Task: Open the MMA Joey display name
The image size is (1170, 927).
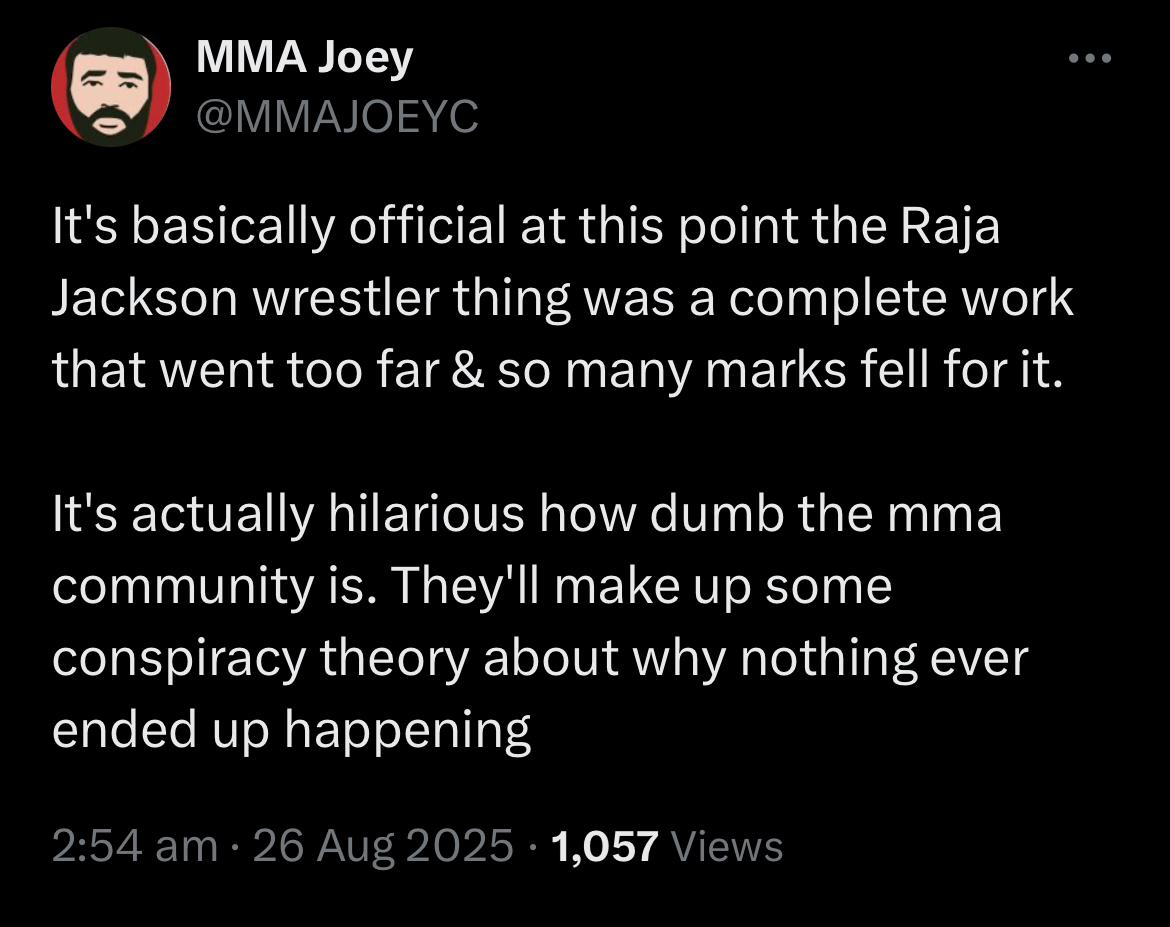Action: coord(304,59)
